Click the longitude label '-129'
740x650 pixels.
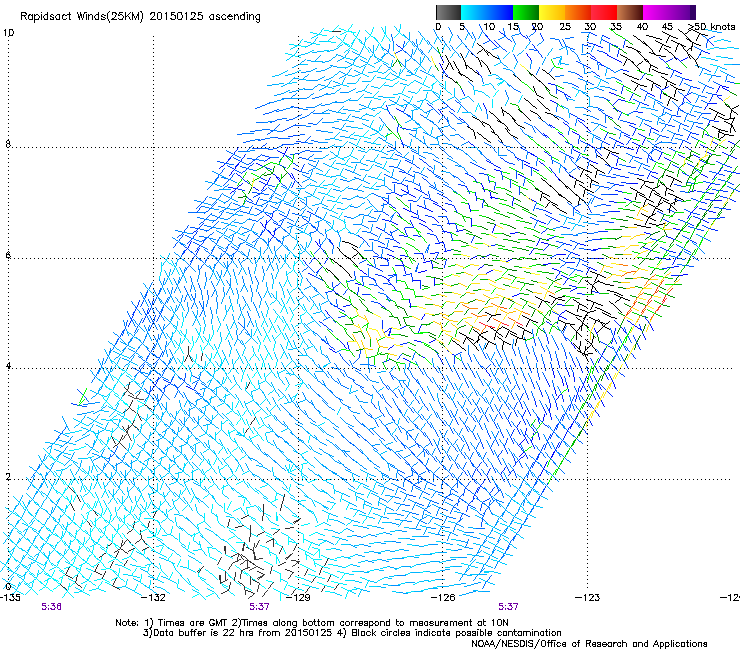298,598
